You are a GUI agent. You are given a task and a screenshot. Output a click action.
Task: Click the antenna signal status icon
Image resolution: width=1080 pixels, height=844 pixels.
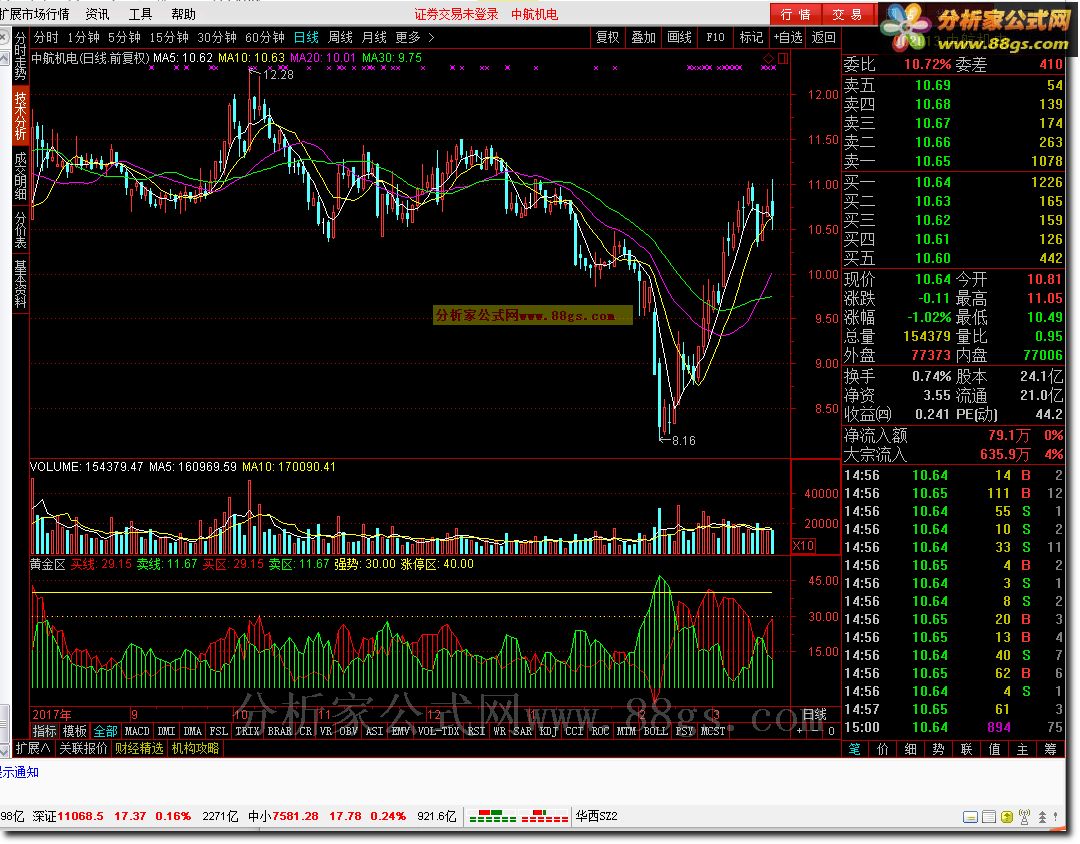point(1024,817)
